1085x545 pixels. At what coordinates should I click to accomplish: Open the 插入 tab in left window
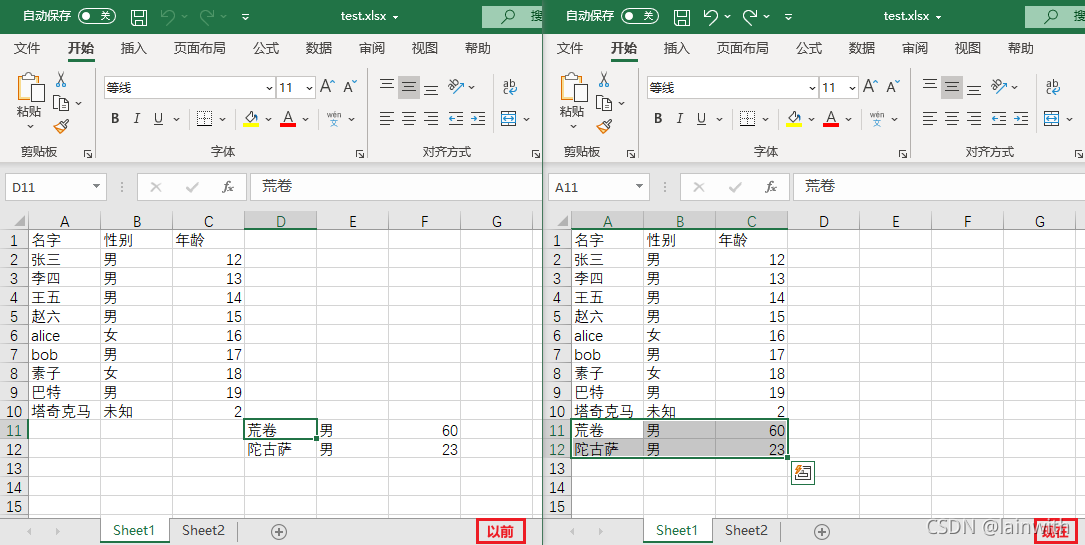tap(134, 48)
